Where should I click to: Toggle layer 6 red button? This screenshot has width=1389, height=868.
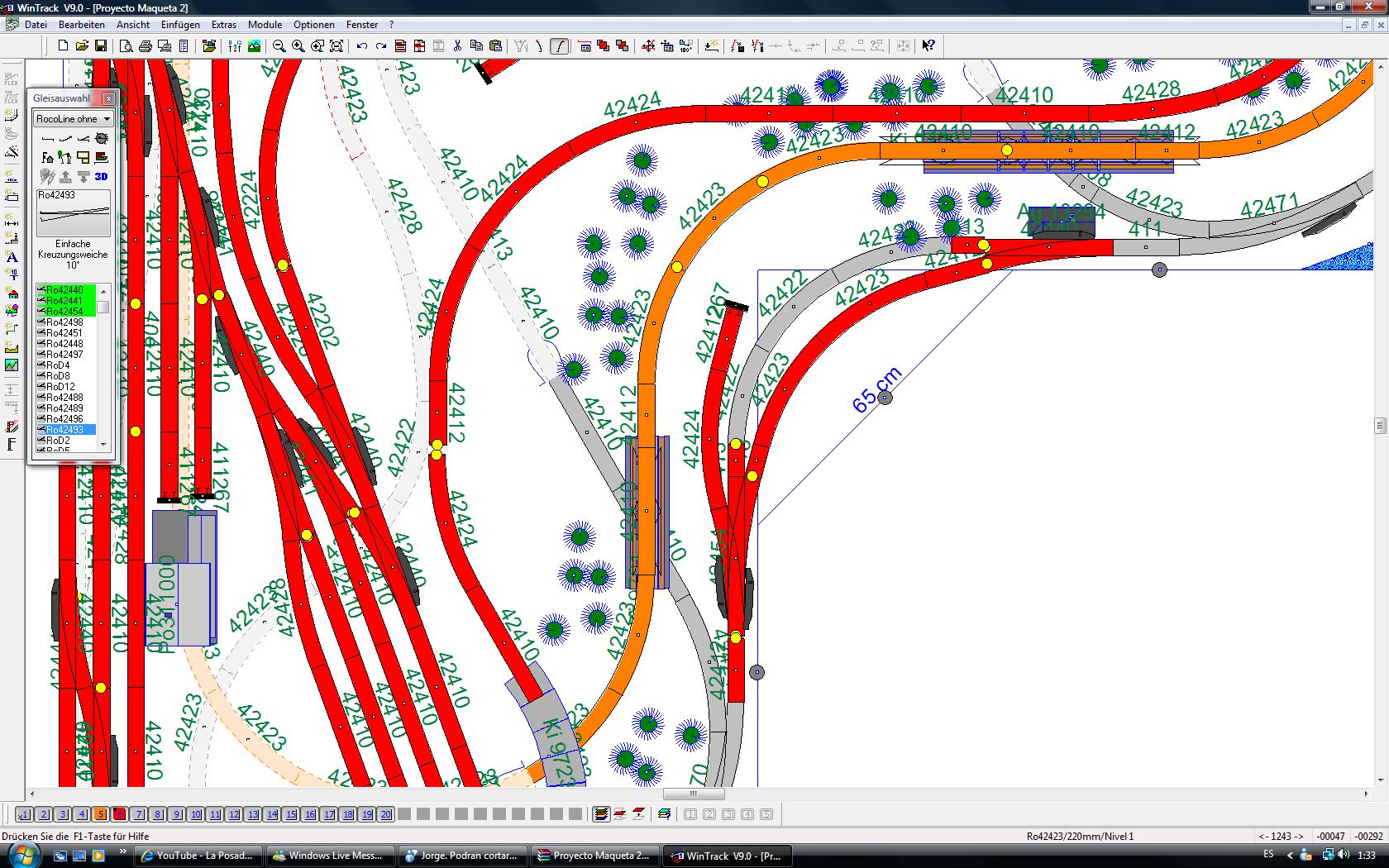pos(119,814)
